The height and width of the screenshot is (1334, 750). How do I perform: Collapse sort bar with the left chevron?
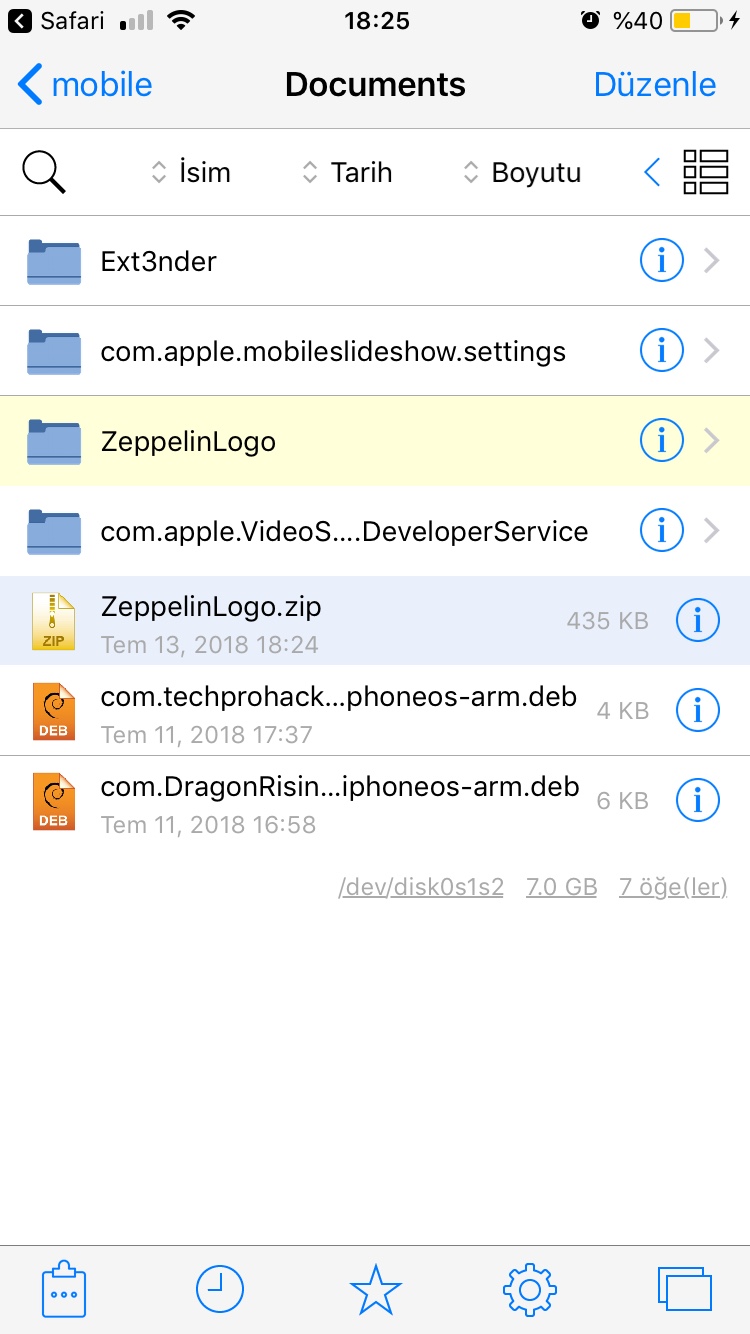coord(652,173)
